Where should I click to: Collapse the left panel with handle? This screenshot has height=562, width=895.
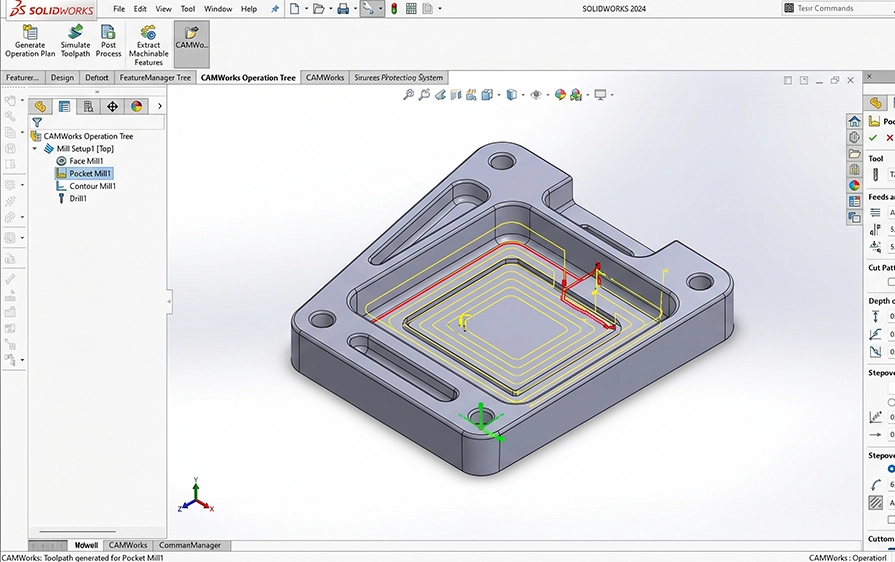point(169,301)
